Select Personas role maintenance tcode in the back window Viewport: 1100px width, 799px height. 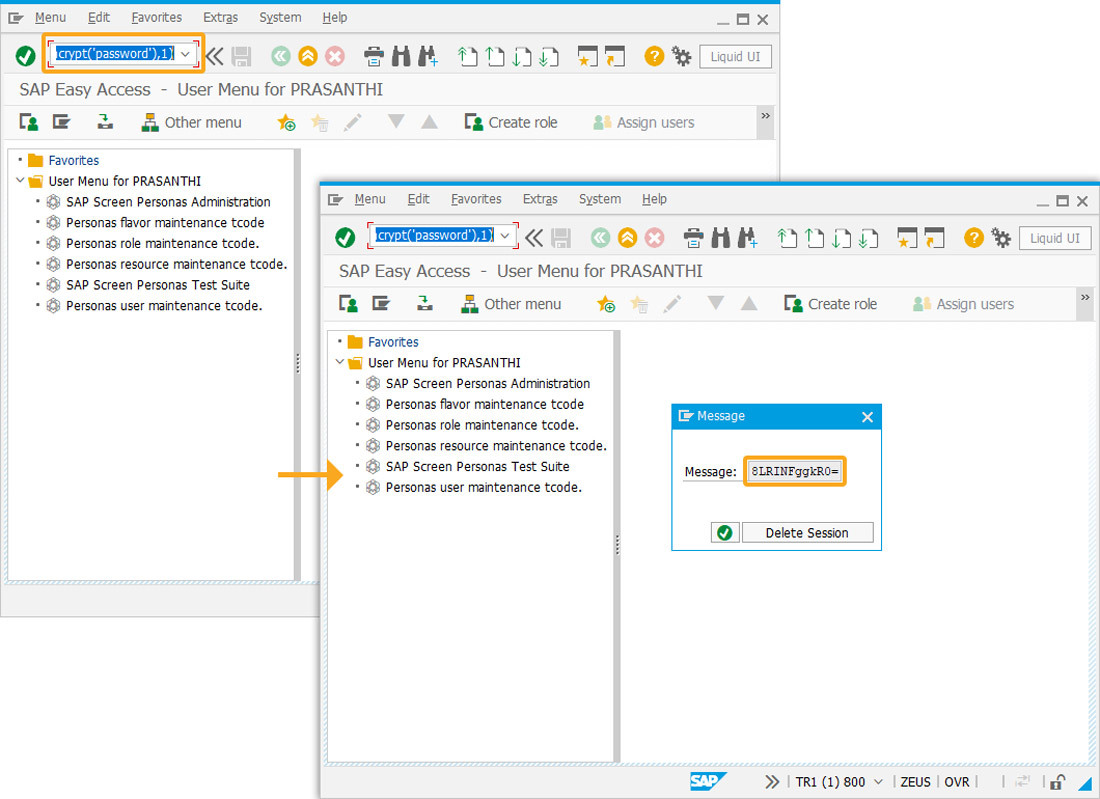[x=163, y=243]
